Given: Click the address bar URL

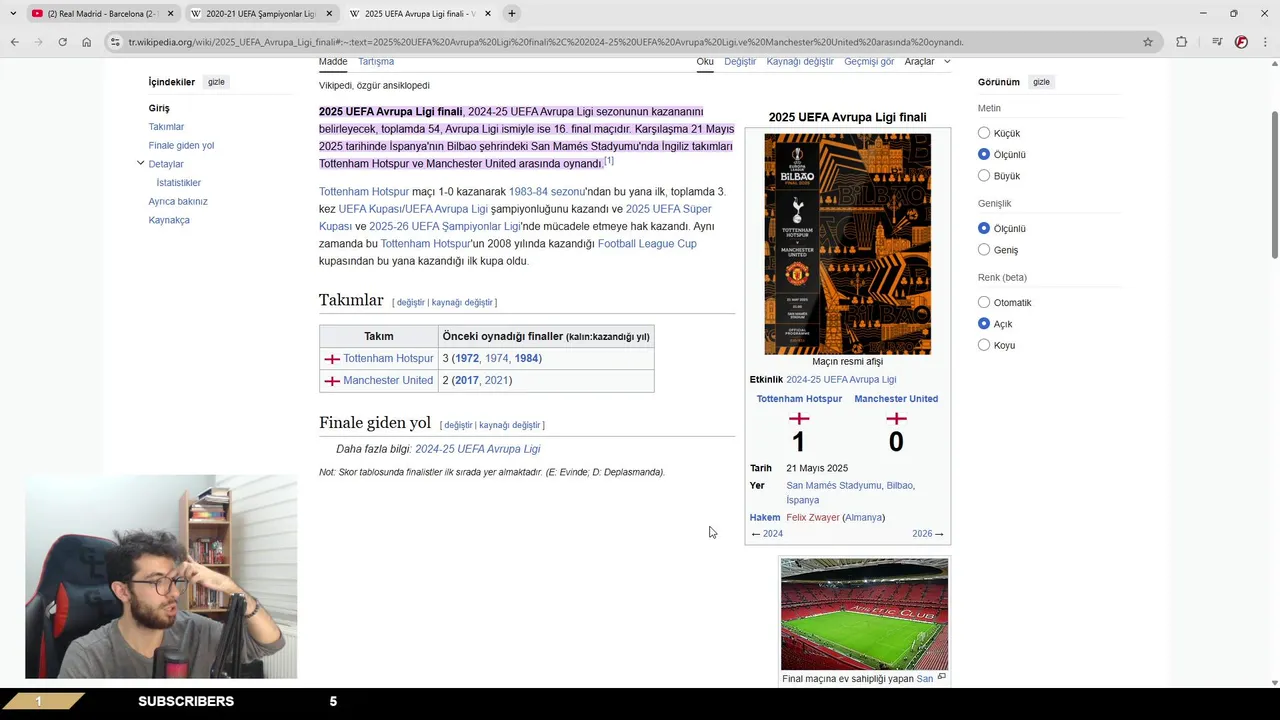Looking at the screenshot, I should (x=545, y=42).
